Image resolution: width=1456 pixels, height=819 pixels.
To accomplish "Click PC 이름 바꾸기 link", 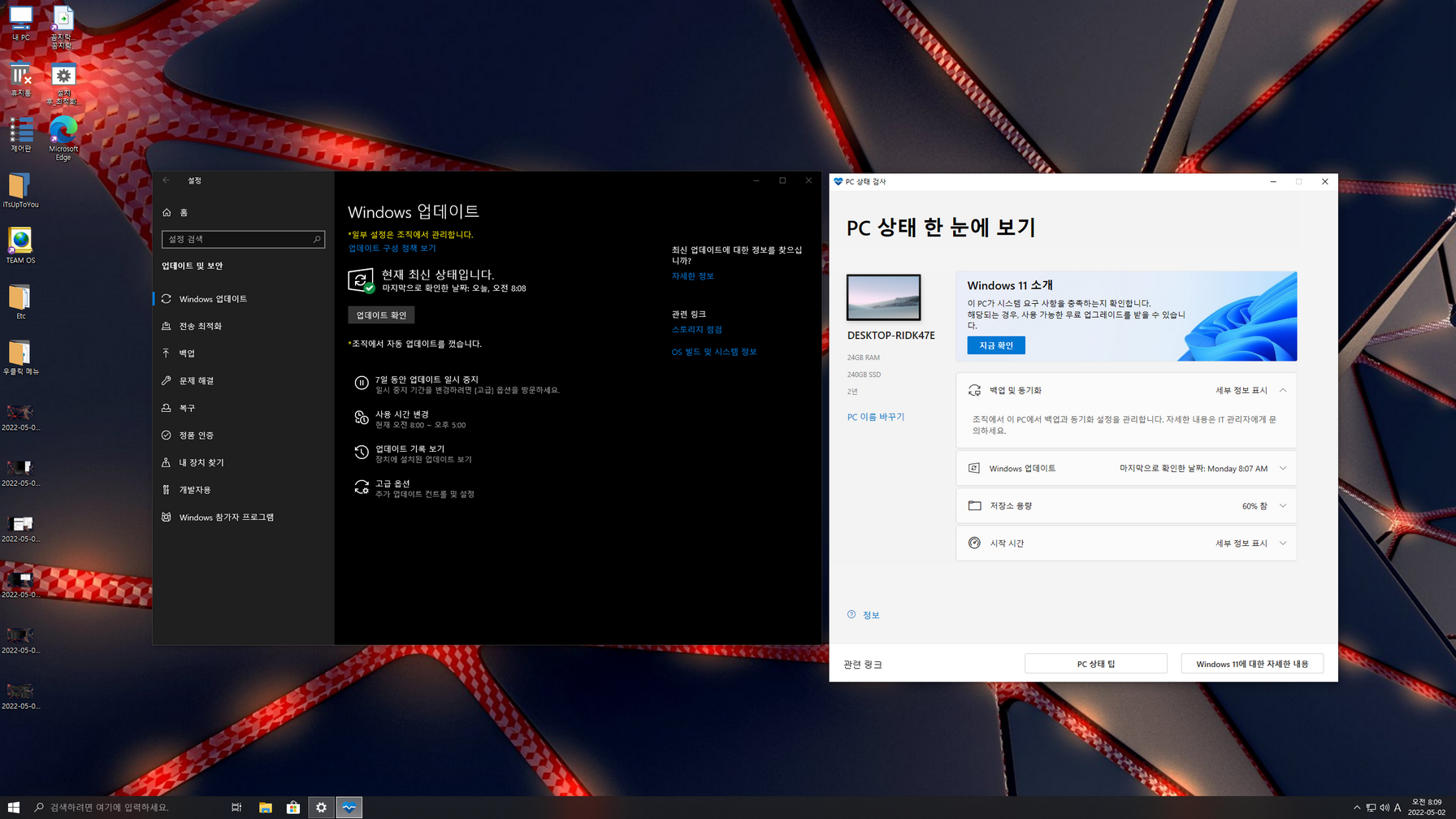I will [876, 417].
